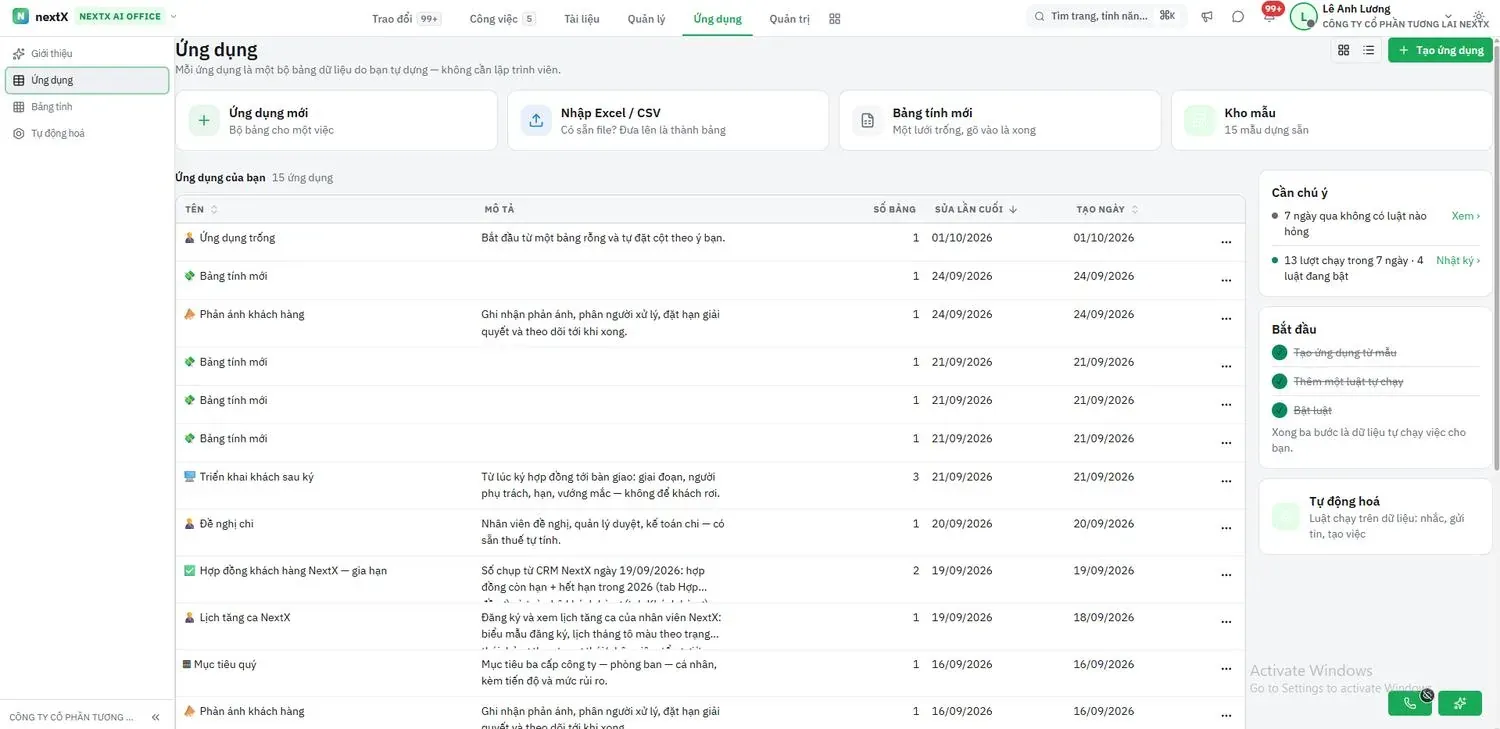Image resolution: width=1500 pixels, height=729 pixels.
Task: Click Lê Anh Lương user avatar
Action: pos(1303,16)
